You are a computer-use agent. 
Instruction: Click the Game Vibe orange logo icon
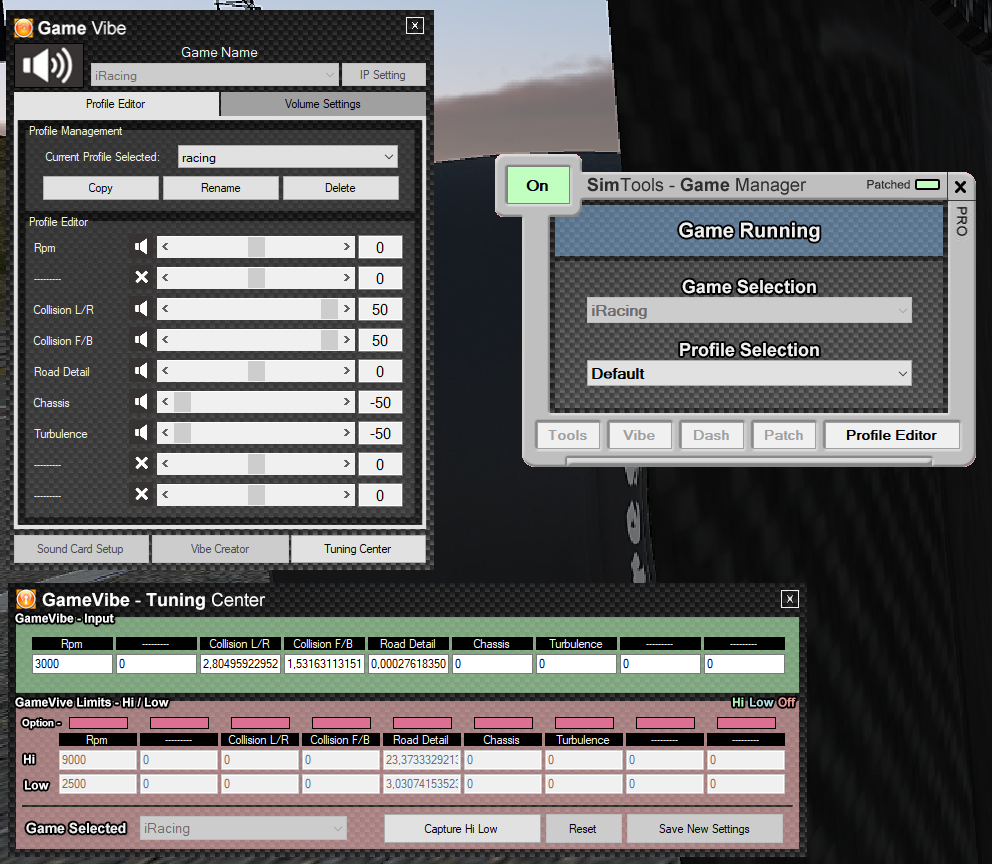(x=24, y=28)
